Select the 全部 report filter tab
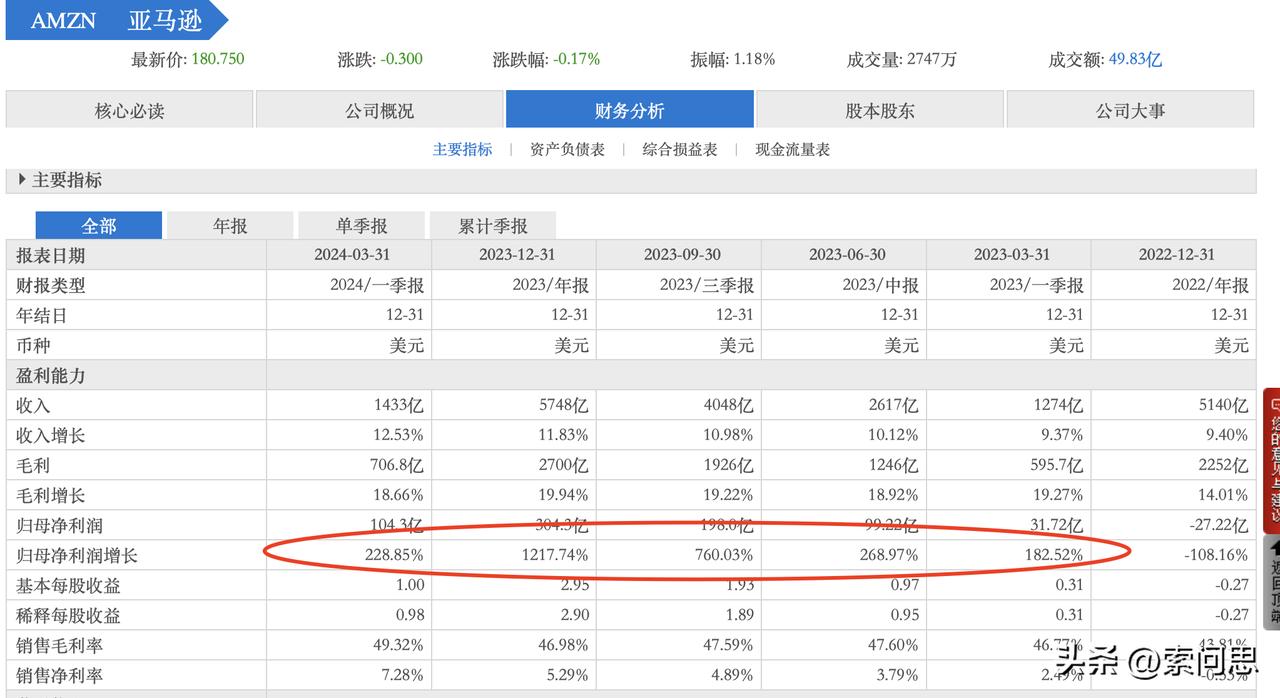 (98, 226)
